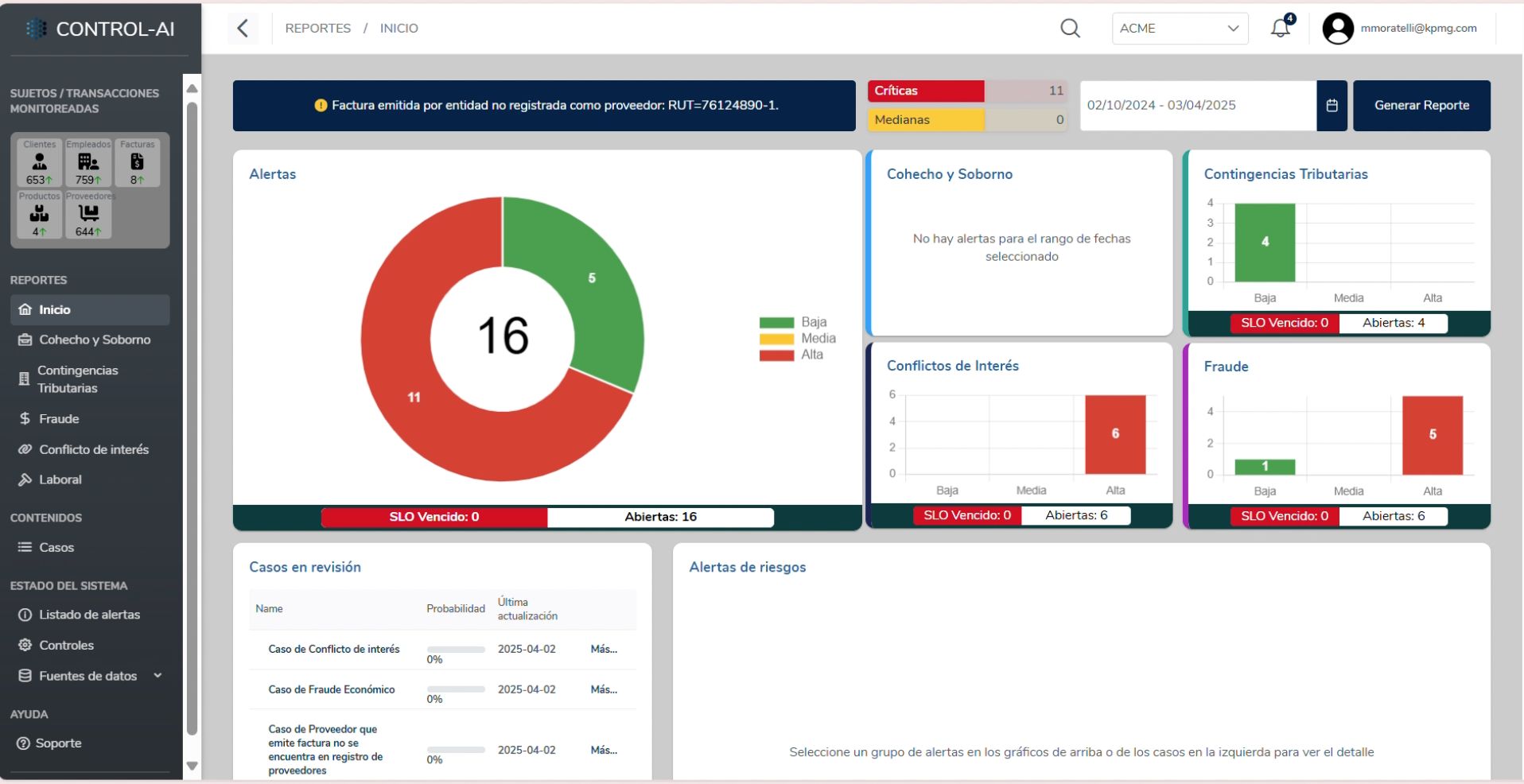Select the Clientes monitored tile
The width and height of the screenshot is (1524, 784).
40,163
